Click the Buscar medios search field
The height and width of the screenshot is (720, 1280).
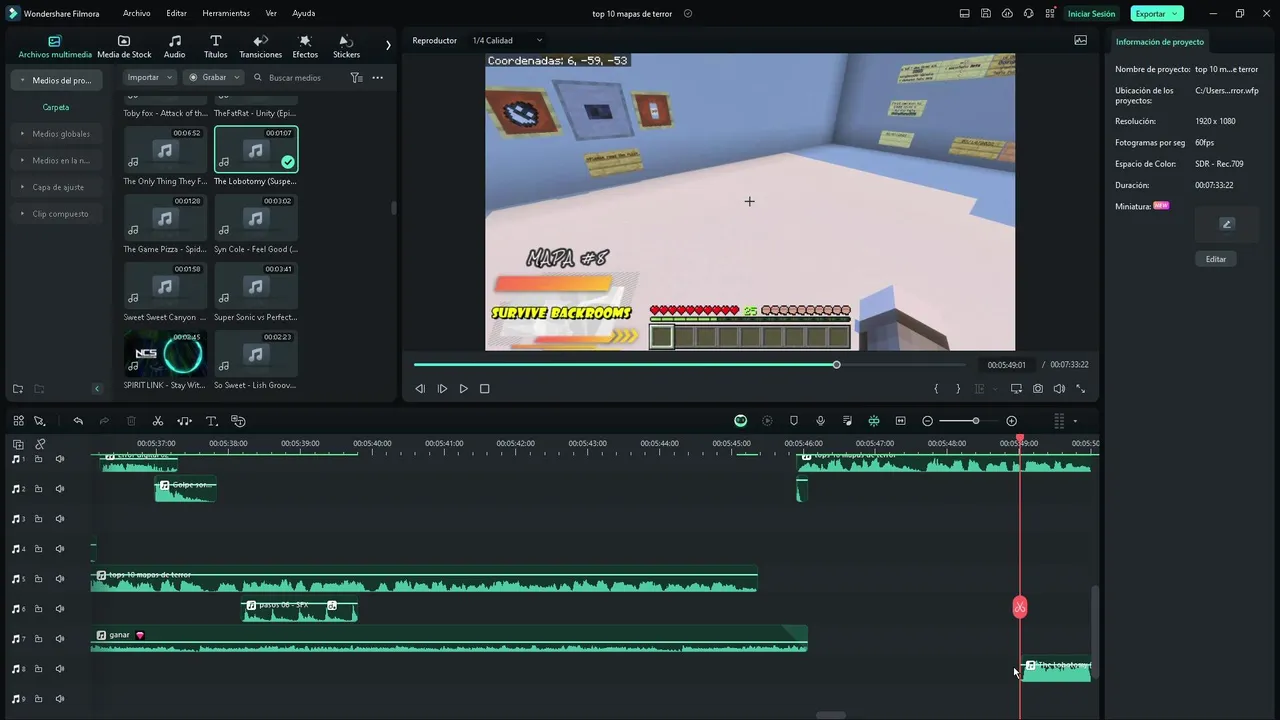[295, 77]
